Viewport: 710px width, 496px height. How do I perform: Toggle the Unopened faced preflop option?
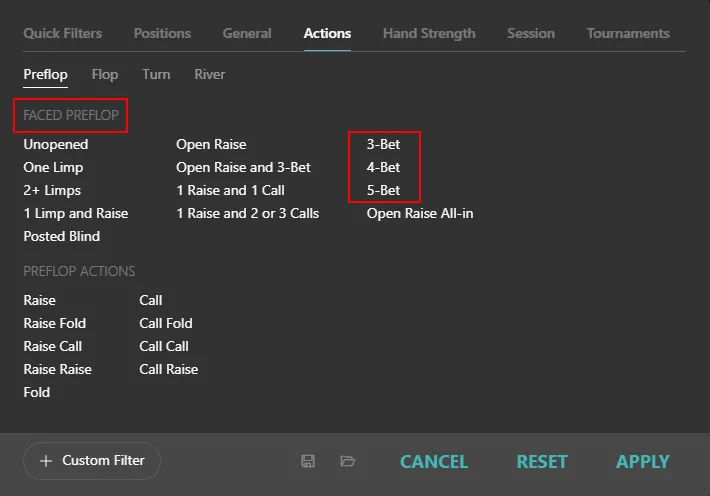(56, 144)
